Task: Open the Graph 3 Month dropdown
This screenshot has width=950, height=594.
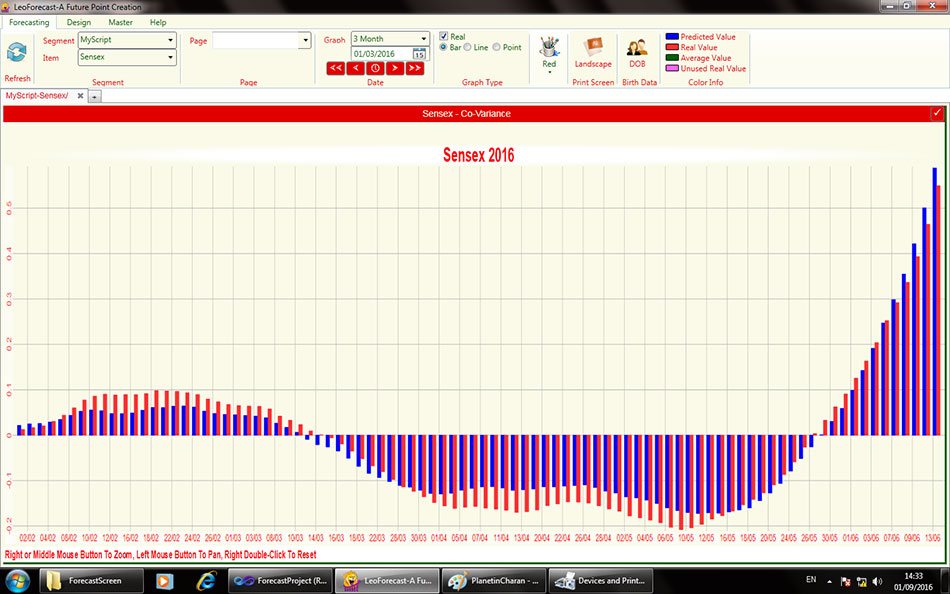Action: click(x=424, y=39)
